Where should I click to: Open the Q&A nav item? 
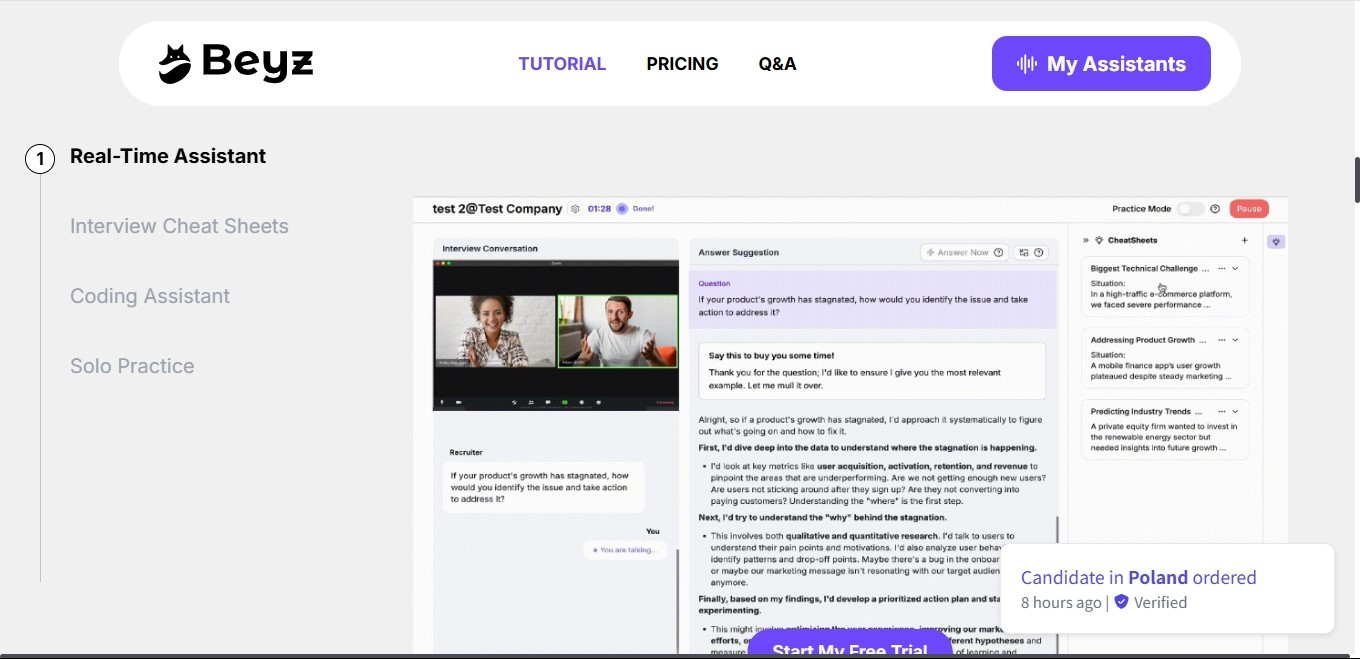(777, 64)
